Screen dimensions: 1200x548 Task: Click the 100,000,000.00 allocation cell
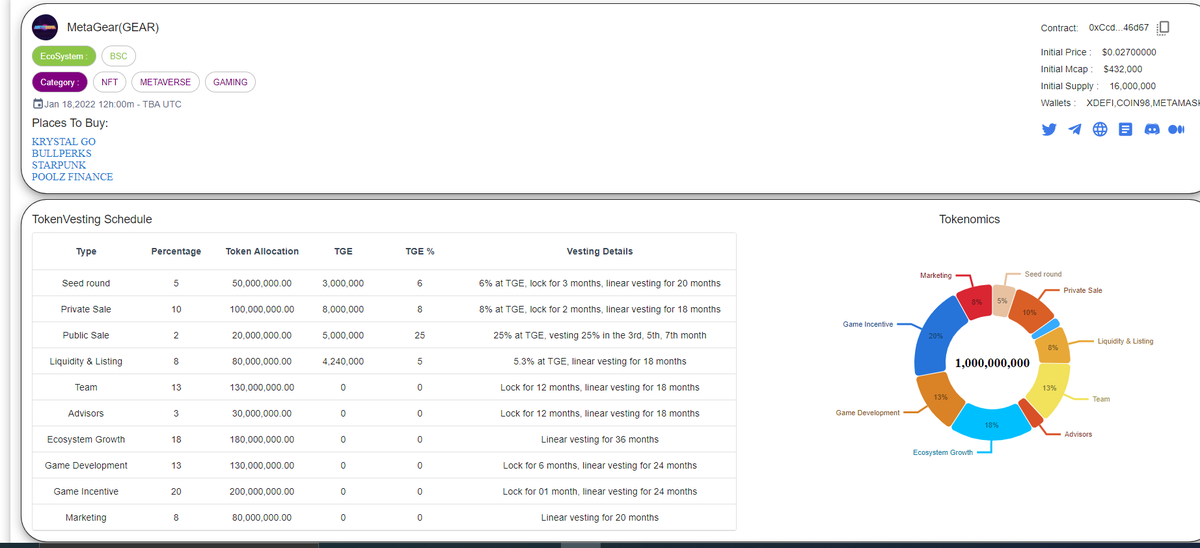[262, 309]
